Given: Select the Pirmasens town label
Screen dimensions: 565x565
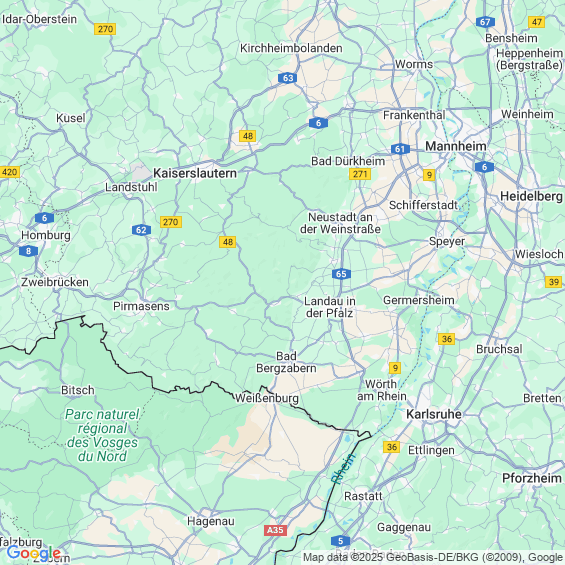Looking at the screenshot, I should point(141,306).
